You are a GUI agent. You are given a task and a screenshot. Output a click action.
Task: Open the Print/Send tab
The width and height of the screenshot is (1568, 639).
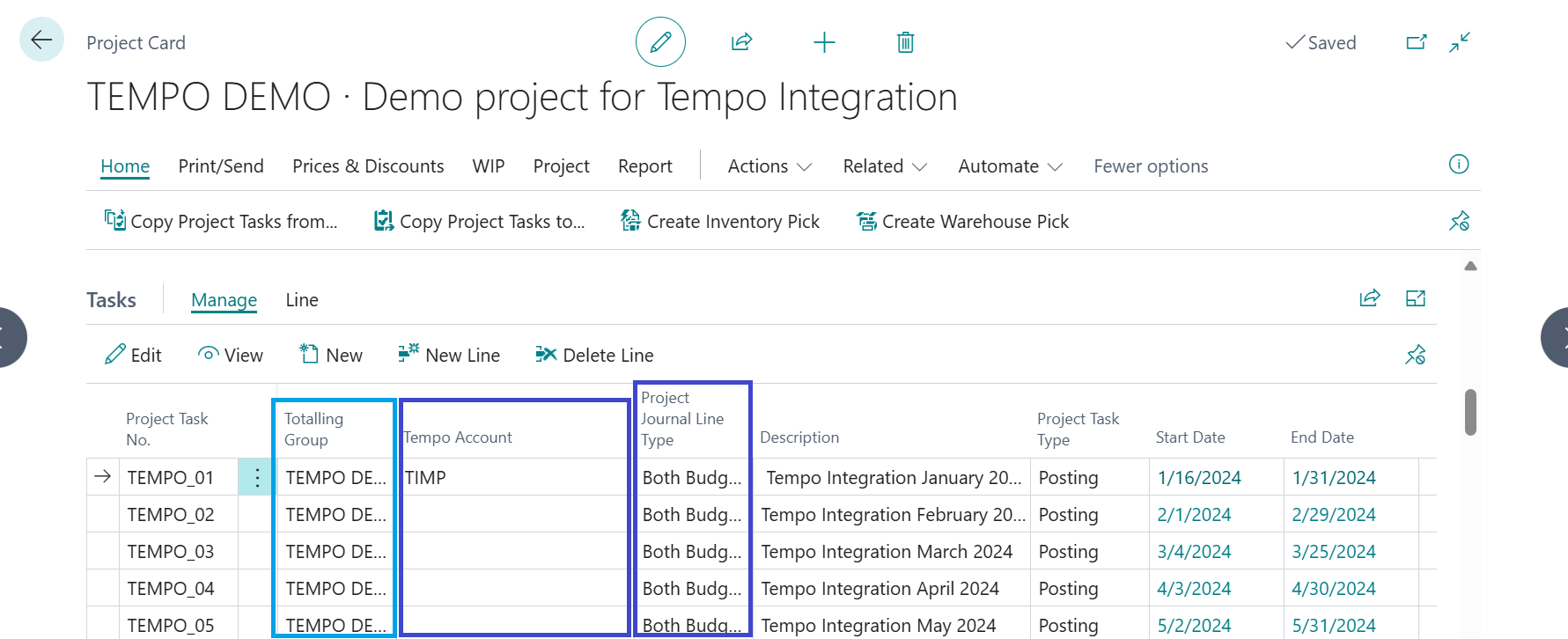click(x=221, y=166)
